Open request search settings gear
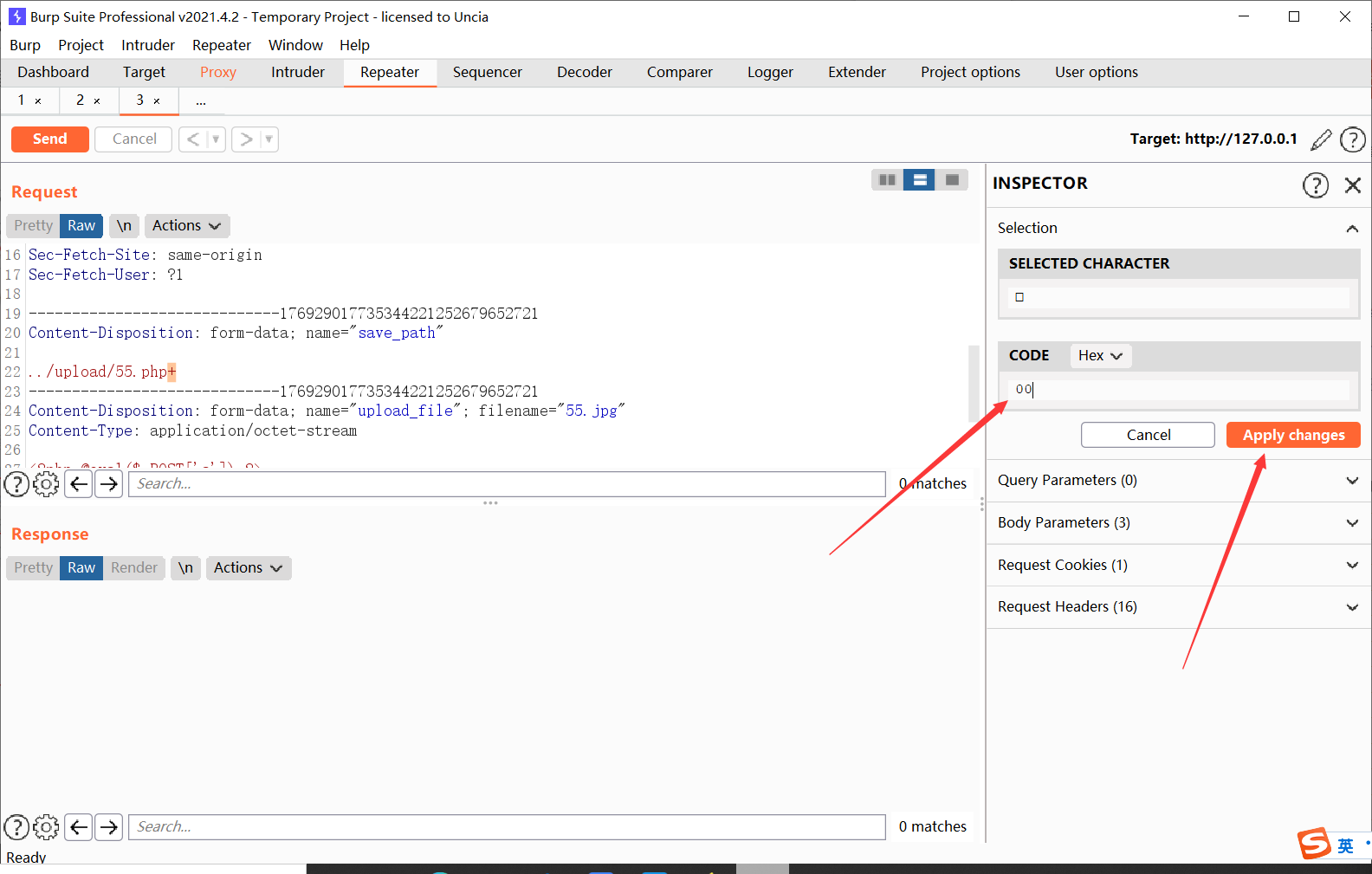Viewport: 1372px width, 874px height. click(x=46, y=483)
